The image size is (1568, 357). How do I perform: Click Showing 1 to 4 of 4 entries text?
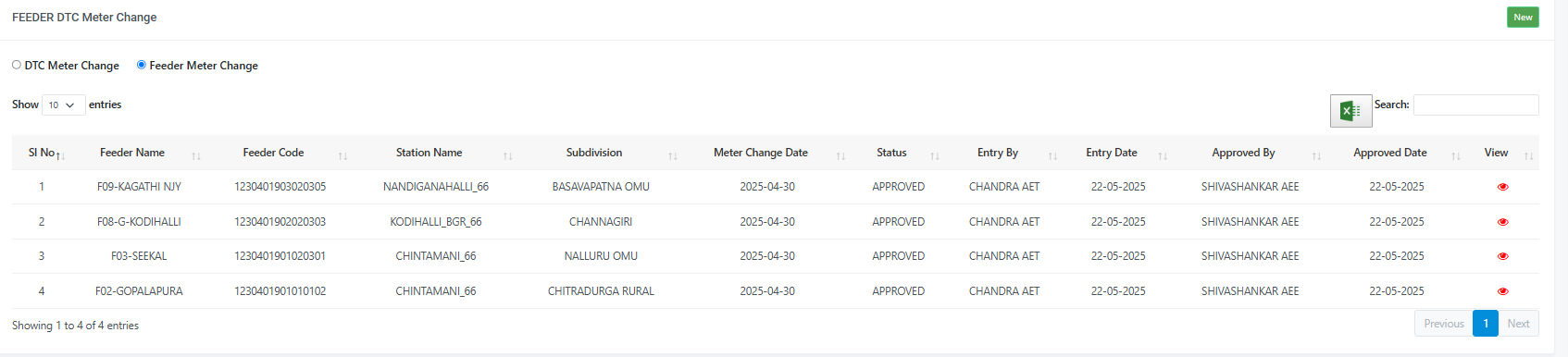tap(75, 326)
